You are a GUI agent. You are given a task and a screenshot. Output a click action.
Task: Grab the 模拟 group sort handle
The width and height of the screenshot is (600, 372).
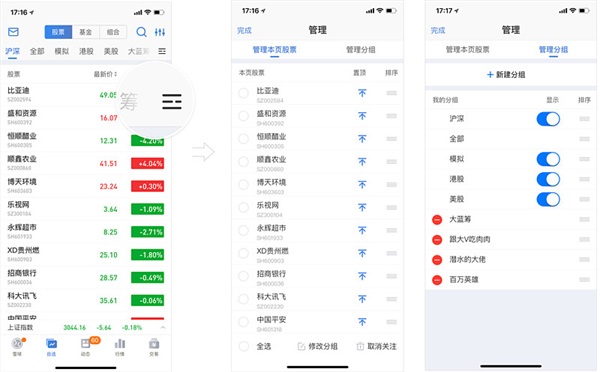pyautogui.click(x=584, y=159)
